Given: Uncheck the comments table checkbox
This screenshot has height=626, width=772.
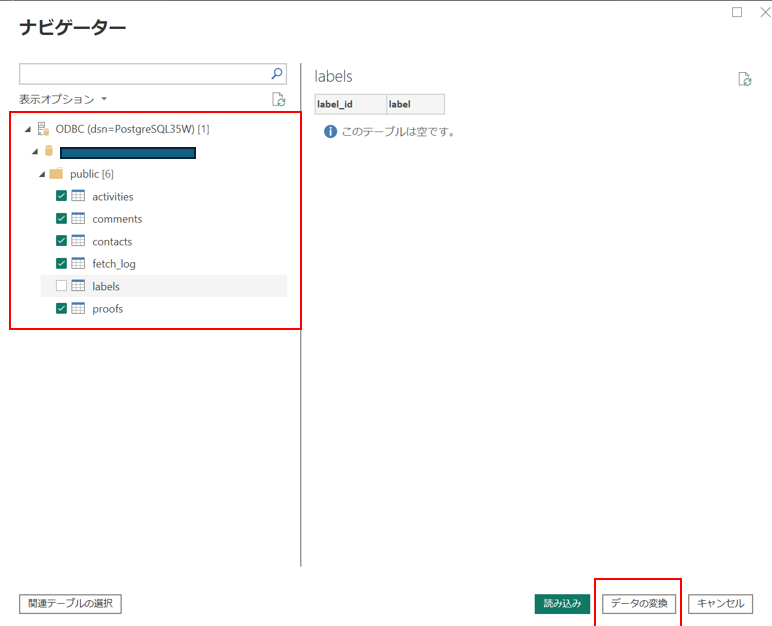Looking at the screenshot, I should [x=62, y=219].
